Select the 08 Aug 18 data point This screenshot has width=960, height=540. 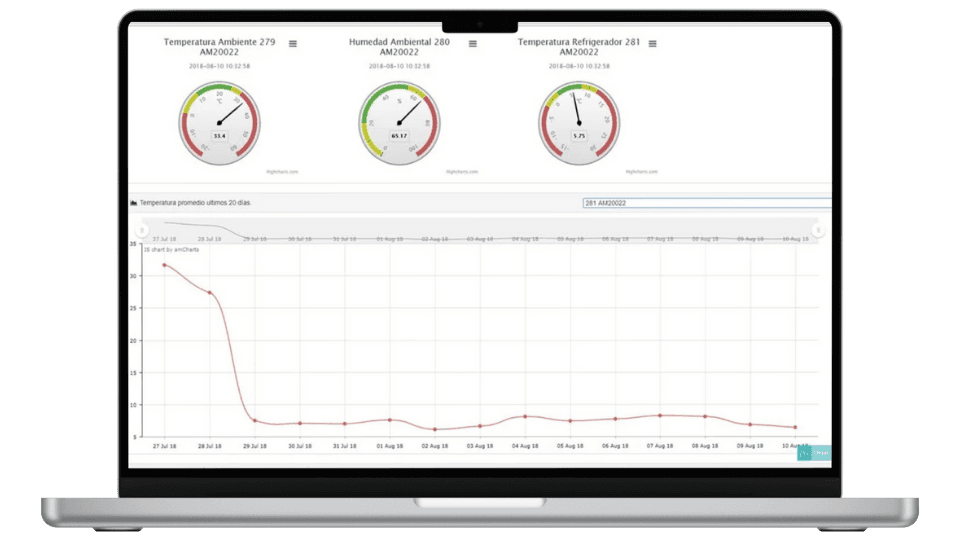pos(705,416)
